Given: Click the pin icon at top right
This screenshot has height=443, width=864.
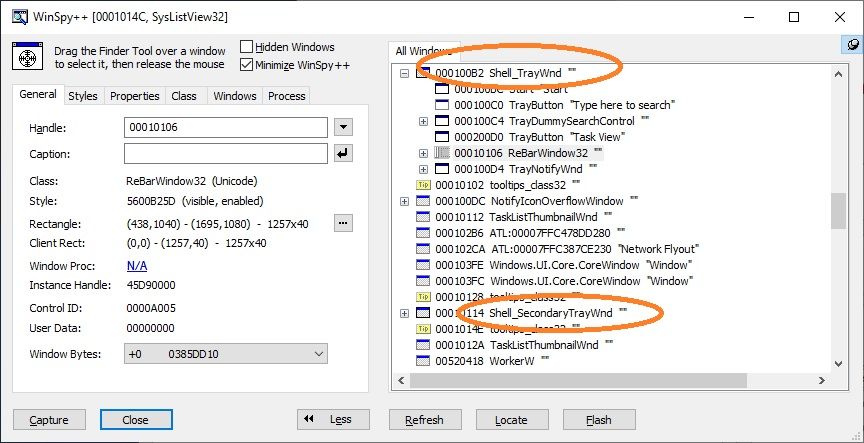Looking at the screenshot, I should tap(853, 45).
